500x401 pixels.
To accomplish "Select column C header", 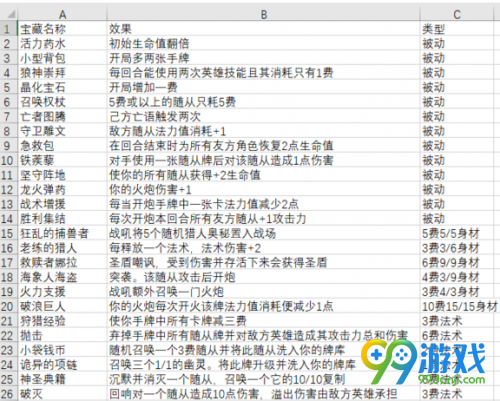I will (x=457, y=14).
